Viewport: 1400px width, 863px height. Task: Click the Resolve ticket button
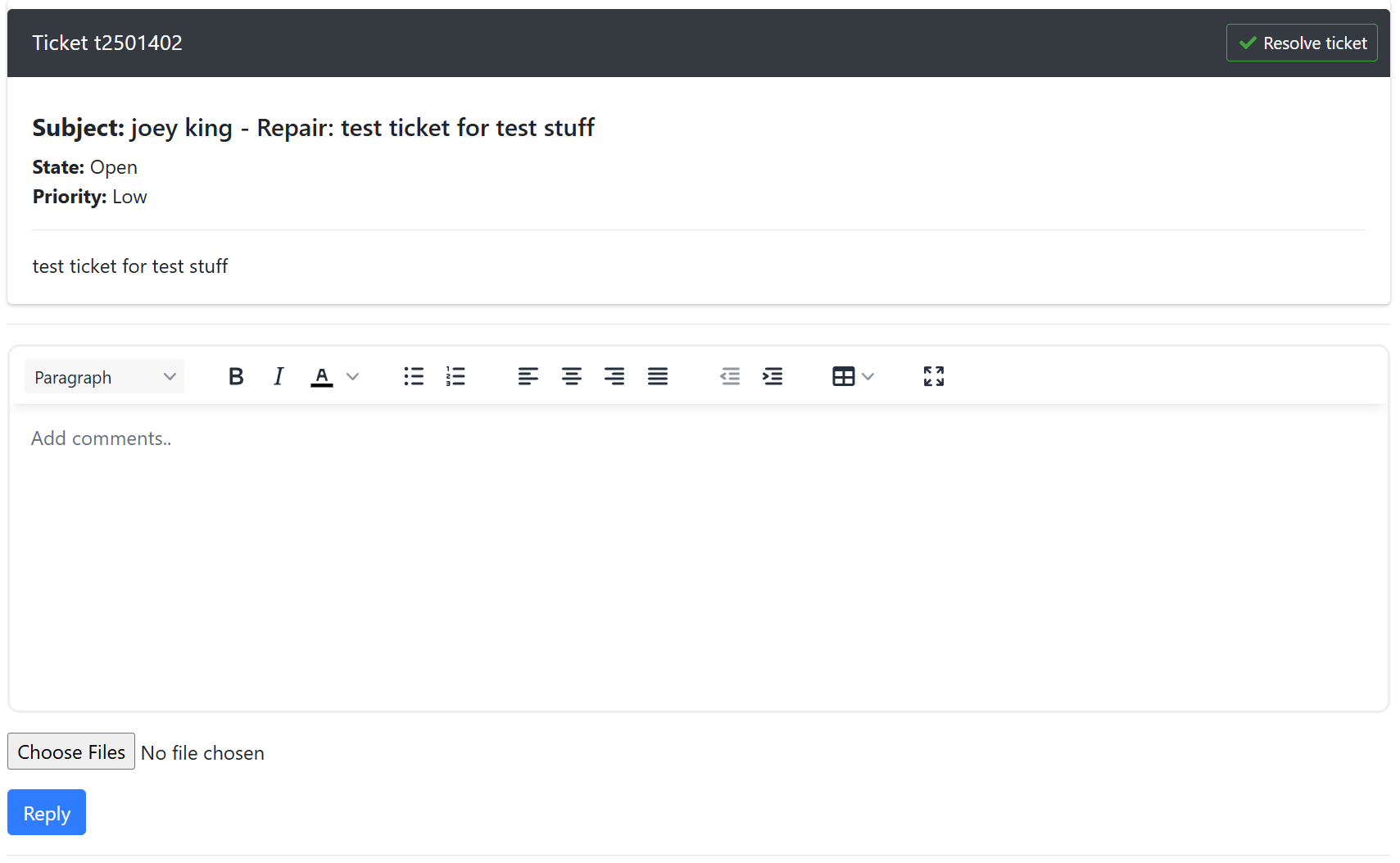pyautogui.click(x=1302, y=43)
